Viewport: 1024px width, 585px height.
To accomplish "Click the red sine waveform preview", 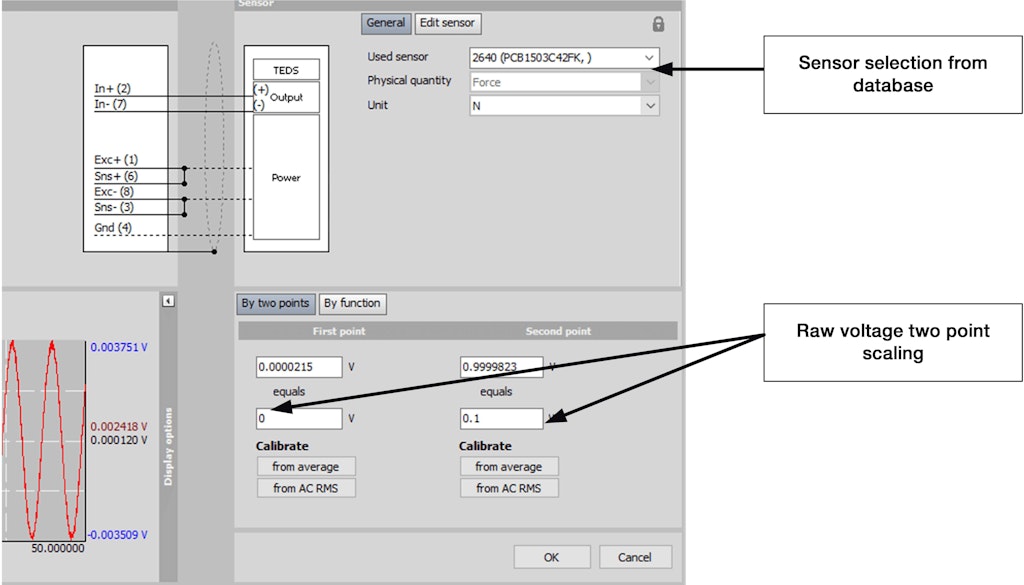I will (x=44, y=440).
